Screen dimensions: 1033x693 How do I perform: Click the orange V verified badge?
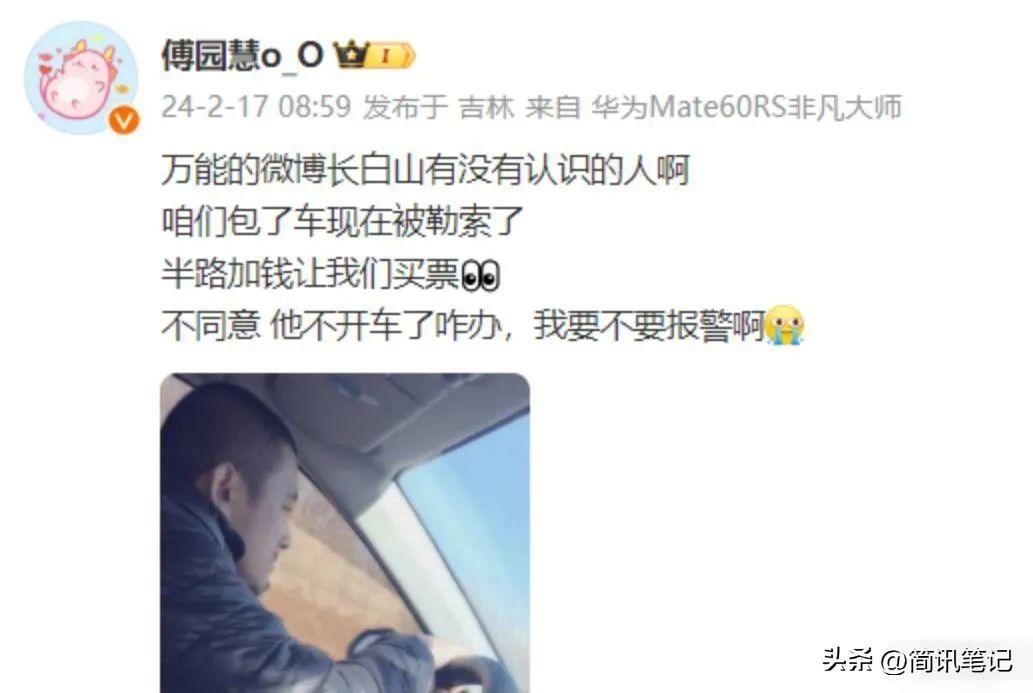point(124,121)
